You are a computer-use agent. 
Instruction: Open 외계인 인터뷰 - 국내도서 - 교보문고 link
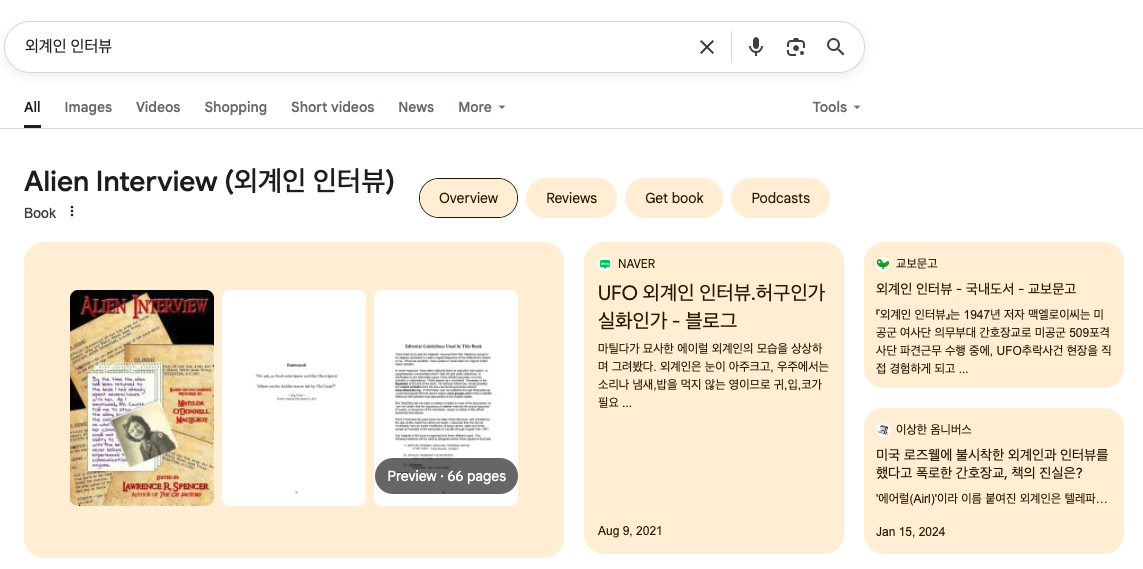(976, 289)
